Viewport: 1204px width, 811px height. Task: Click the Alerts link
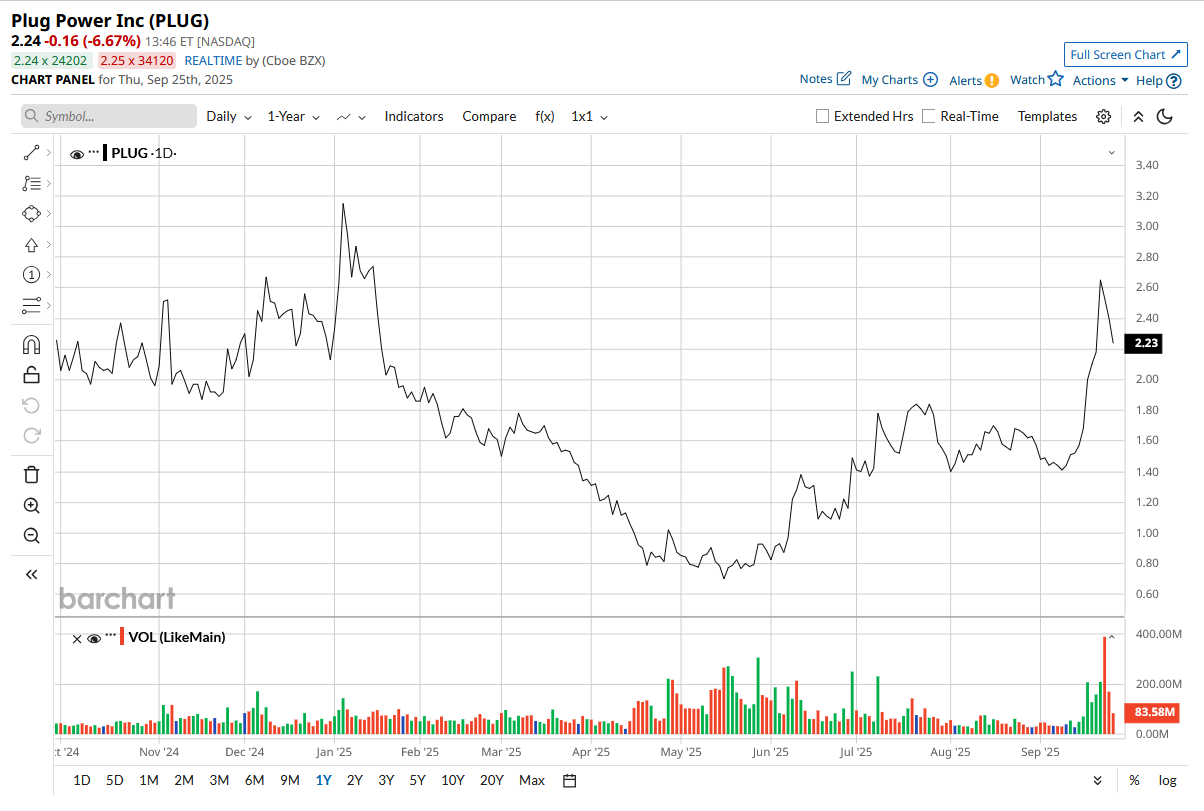pos(965,80)
